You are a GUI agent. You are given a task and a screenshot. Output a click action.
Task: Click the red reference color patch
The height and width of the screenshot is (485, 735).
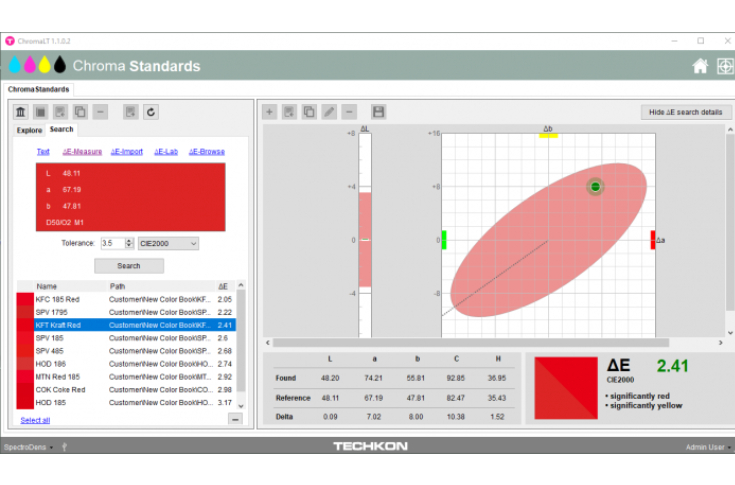coord(130,197)
